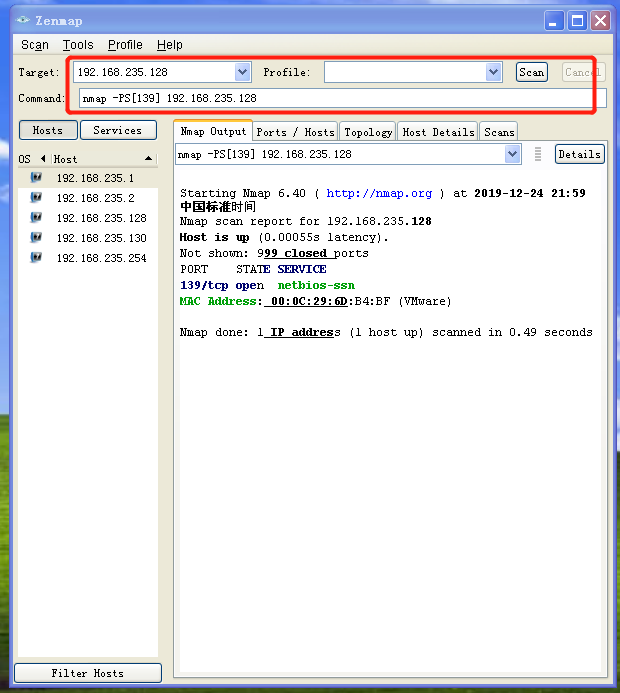Screen dimensions: 620x693
Task: Click in the Target address field
Action: (155, 72)
